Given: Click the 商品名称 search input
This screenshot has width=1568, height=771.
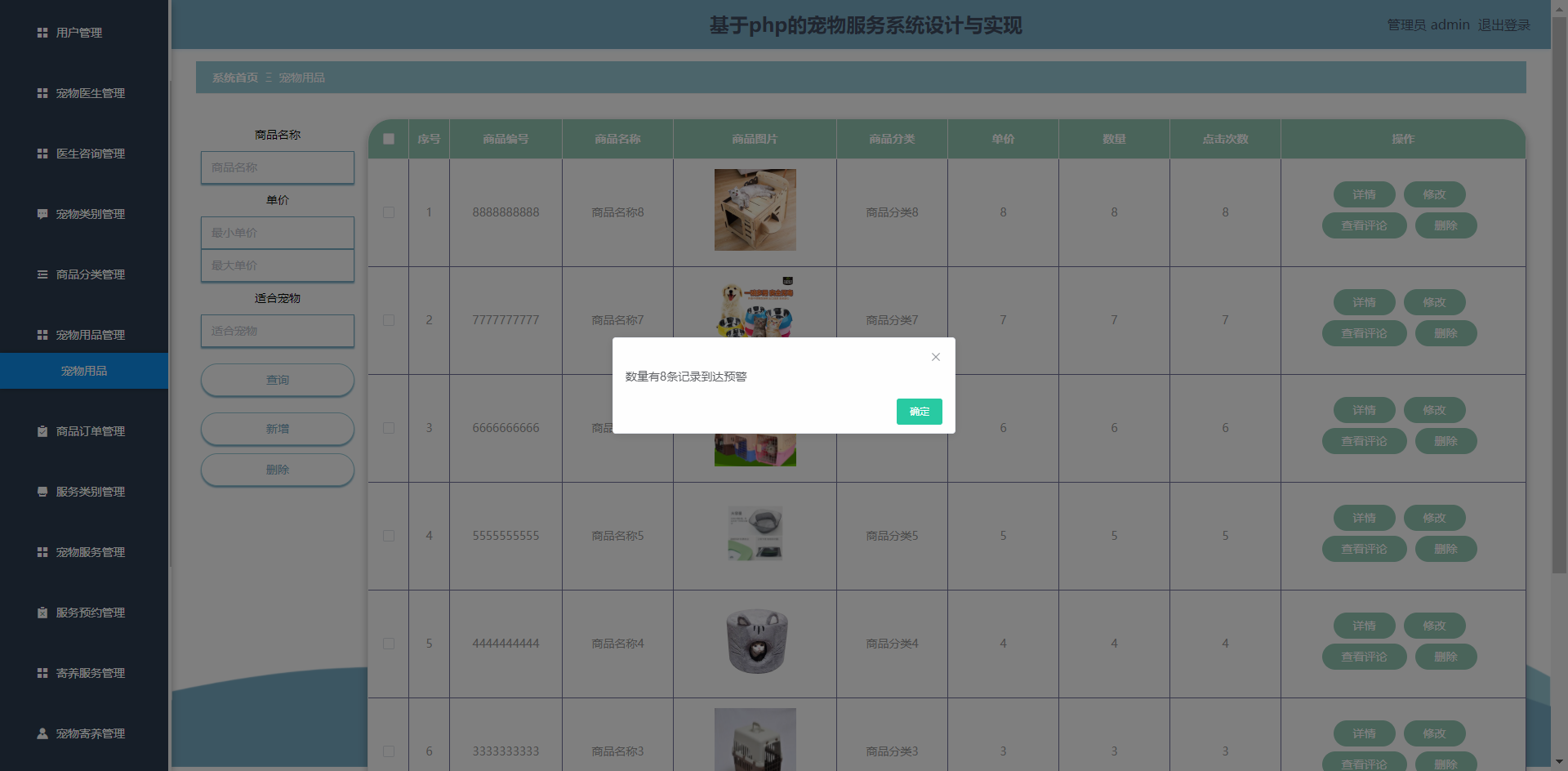Looking at the screenshot, I should point(278,167).
